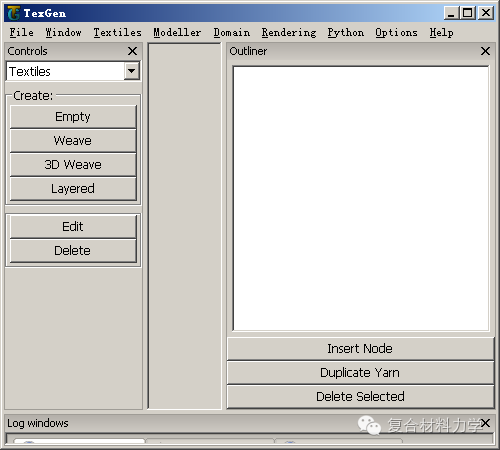The width and height of the screenshot is (500, 450).
Task: Create an Empty textile
Action: point(73,117)
